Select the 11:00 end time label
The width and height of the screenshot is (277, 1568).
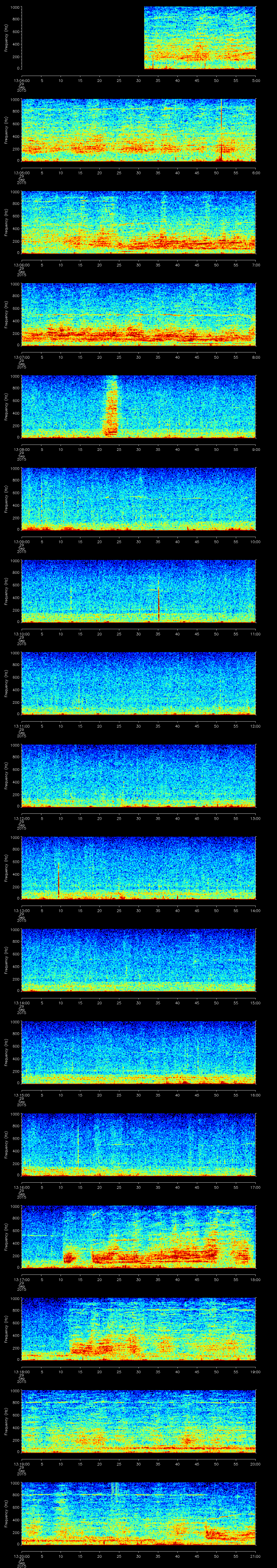pos(255,634)
